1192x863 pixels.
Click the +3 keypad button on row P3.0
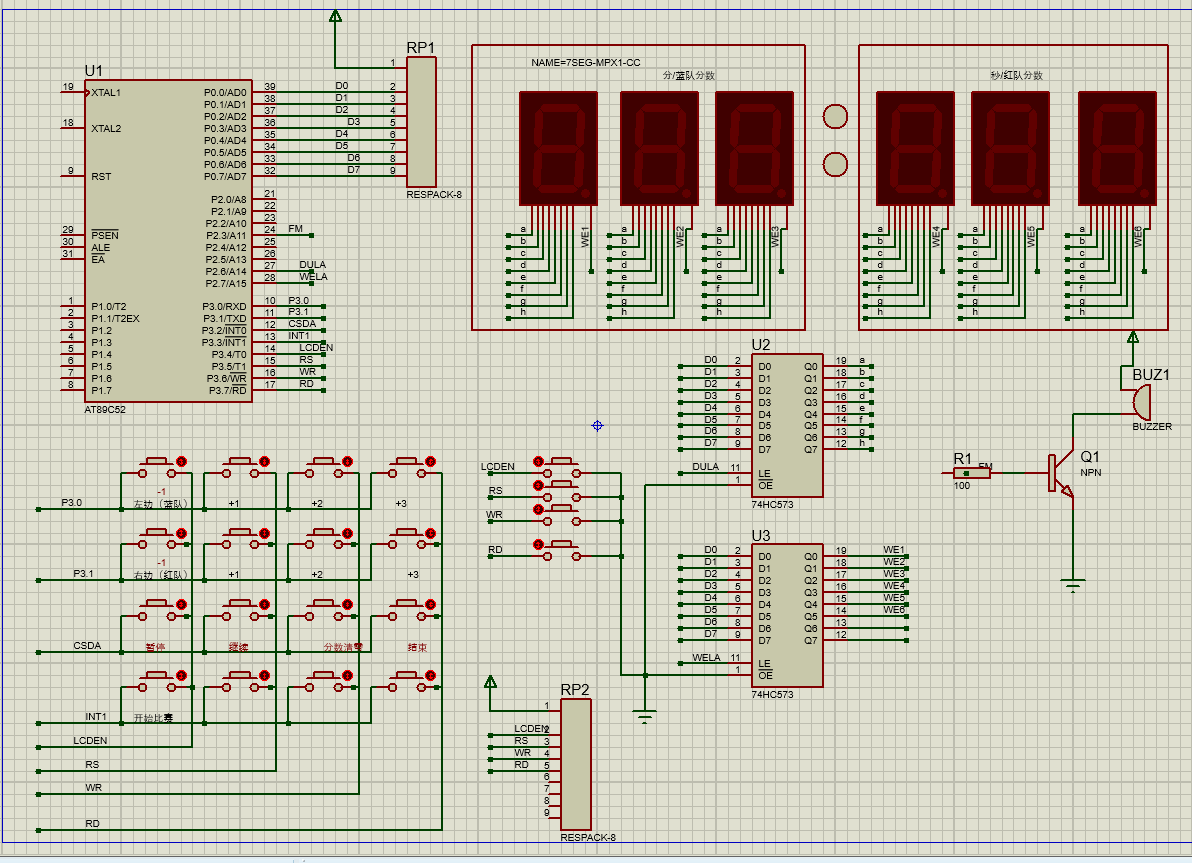[407, 467]
